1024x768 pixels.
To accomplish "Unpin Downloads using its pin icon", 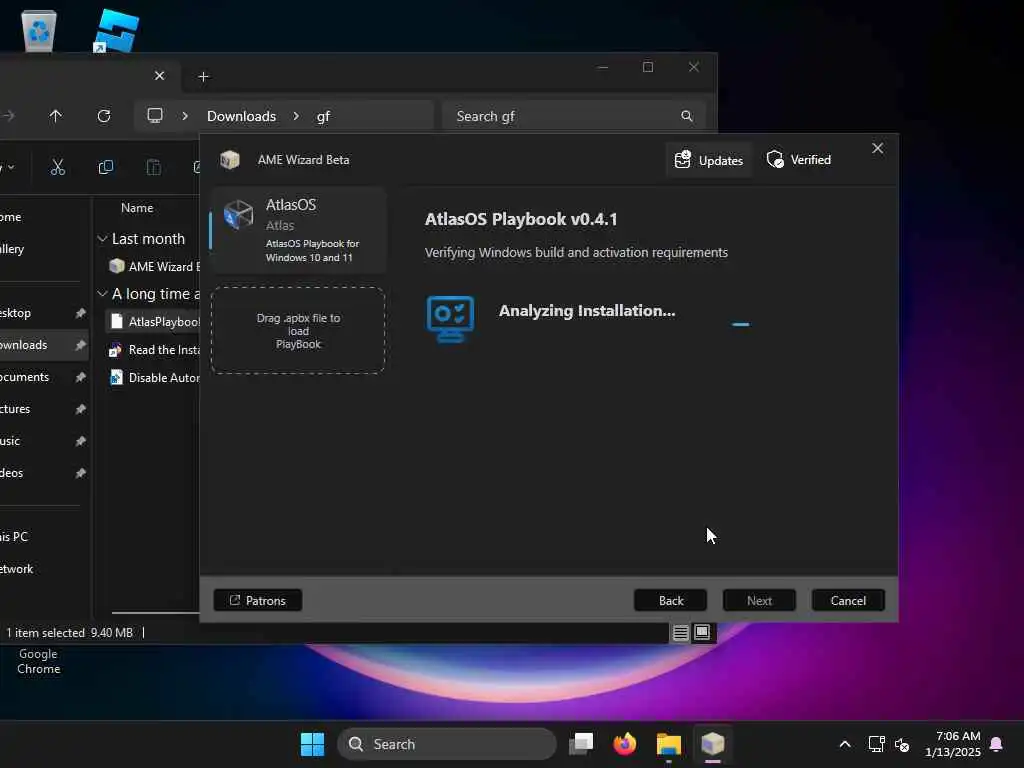I will [x=80, y=345].
